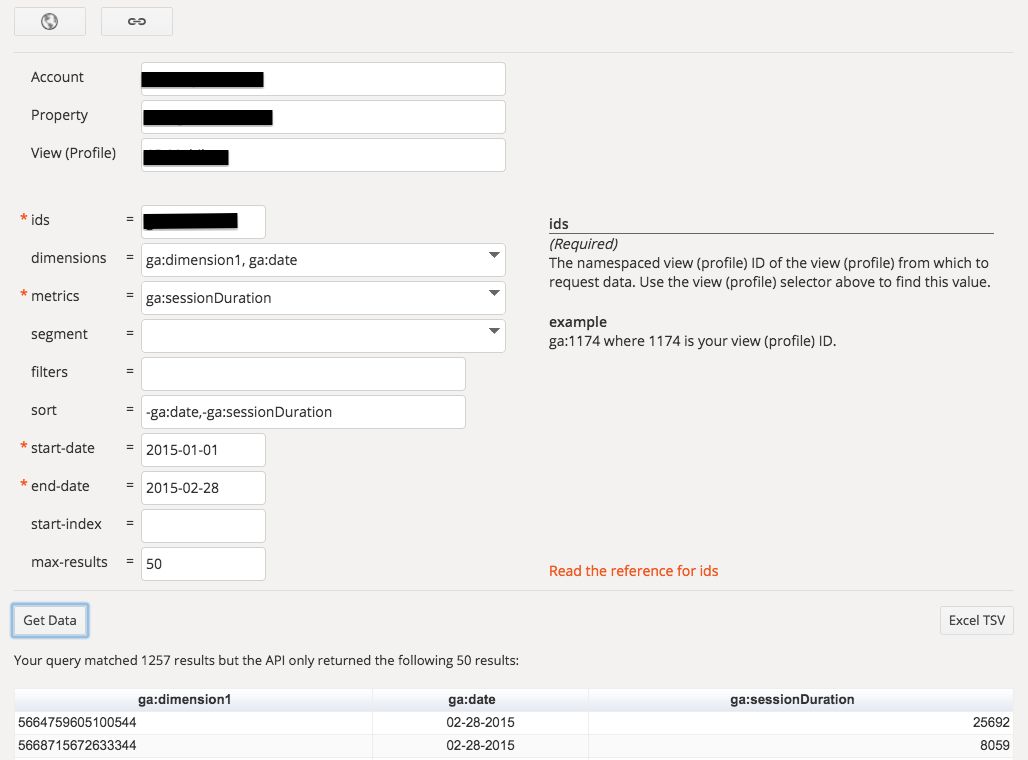The height and width of the screenshot is (760, 1028).
Task: Export results with Excel TSV button
Action: (x=976, y=620)
